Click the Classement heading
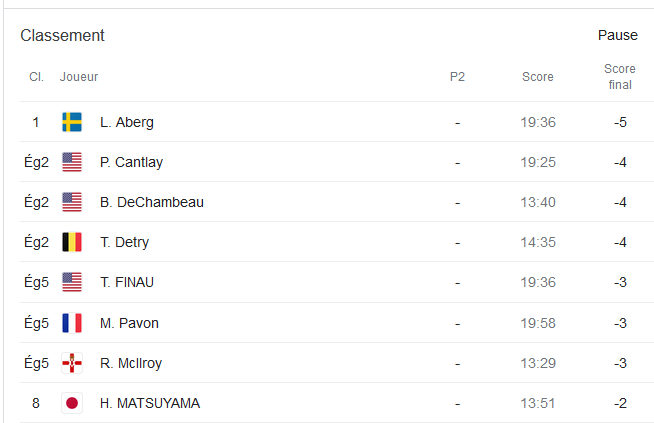 [x=63, y=36]
